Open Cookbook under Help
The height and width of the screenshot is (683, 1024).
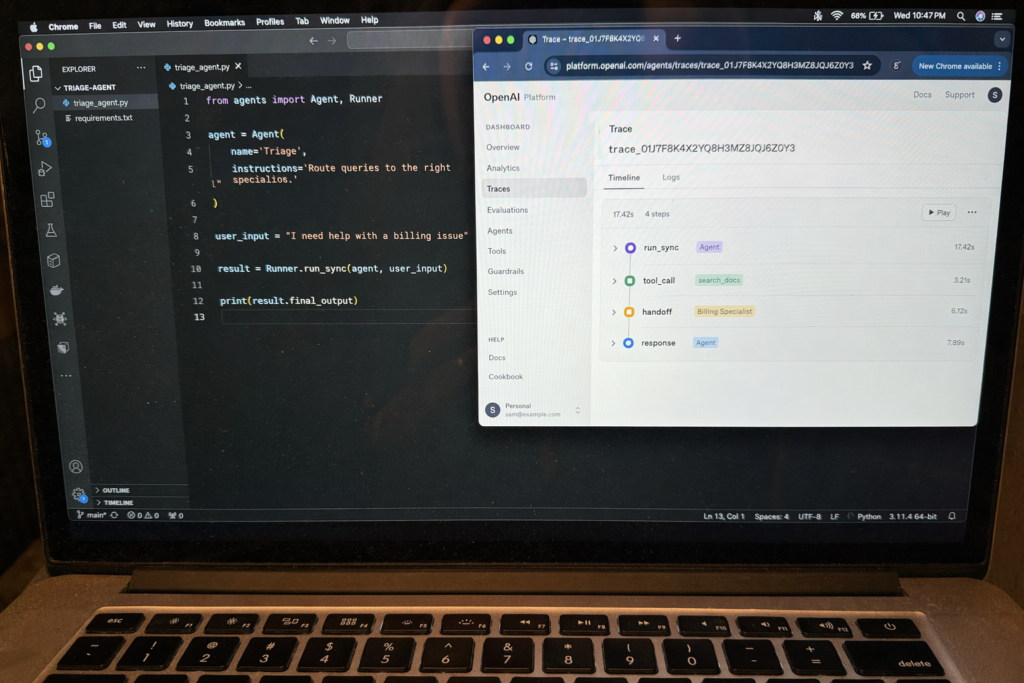(x=505, y=377)
